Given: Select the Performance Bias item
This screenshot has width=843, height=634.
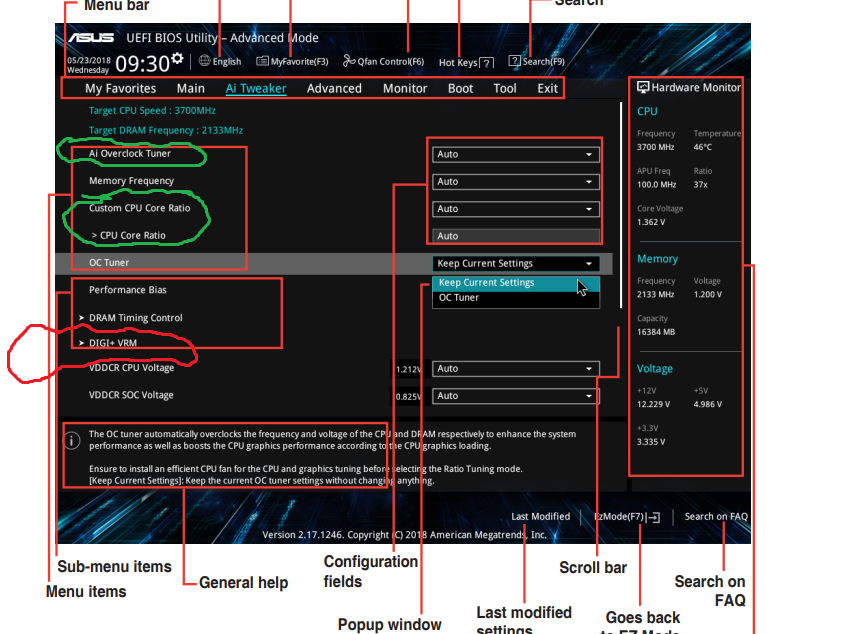Looking at the screenshot, I should 127,290.
